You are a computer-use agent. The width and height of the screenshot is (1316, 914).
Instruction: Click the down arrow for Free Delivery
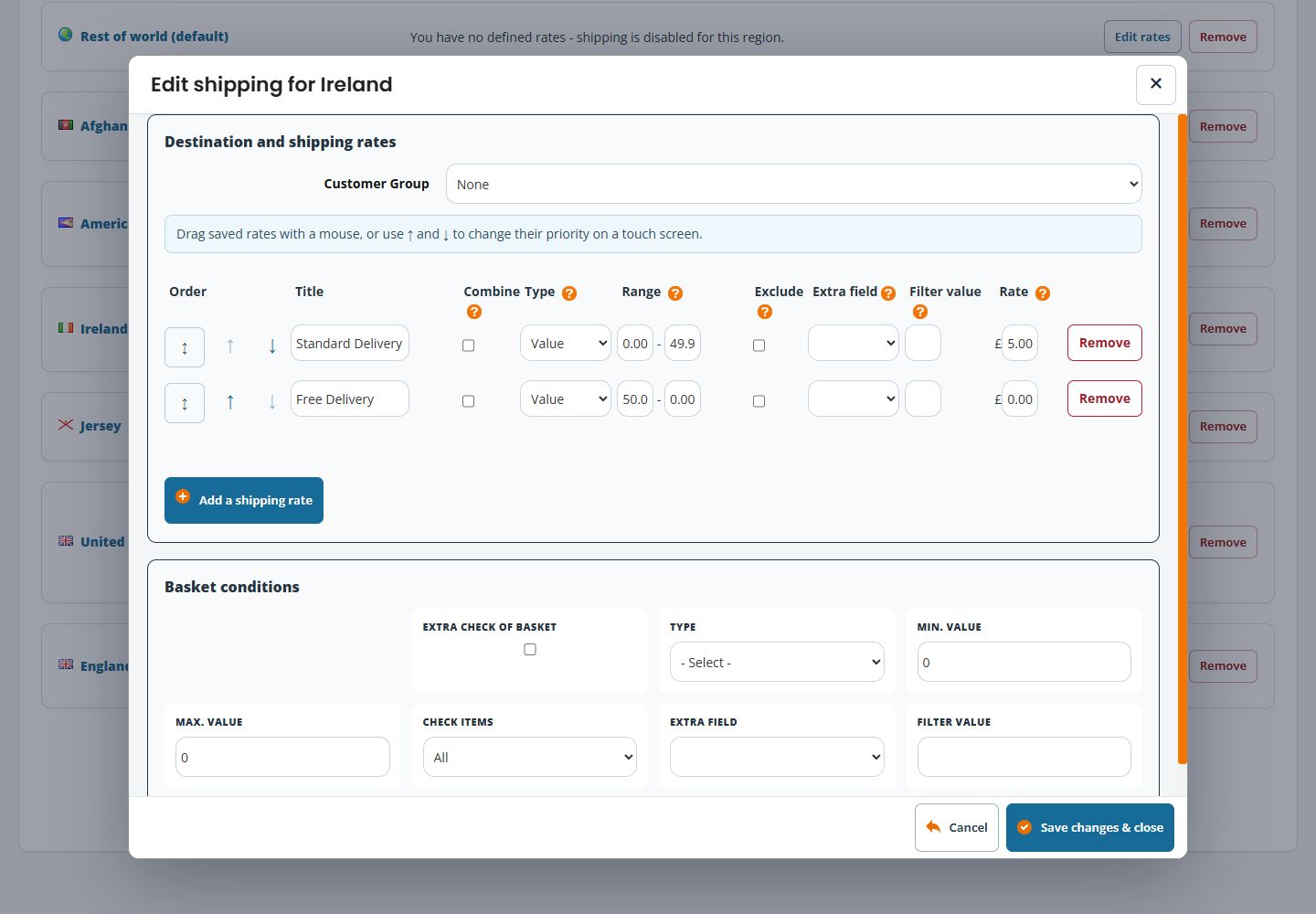tap(272, 402)
